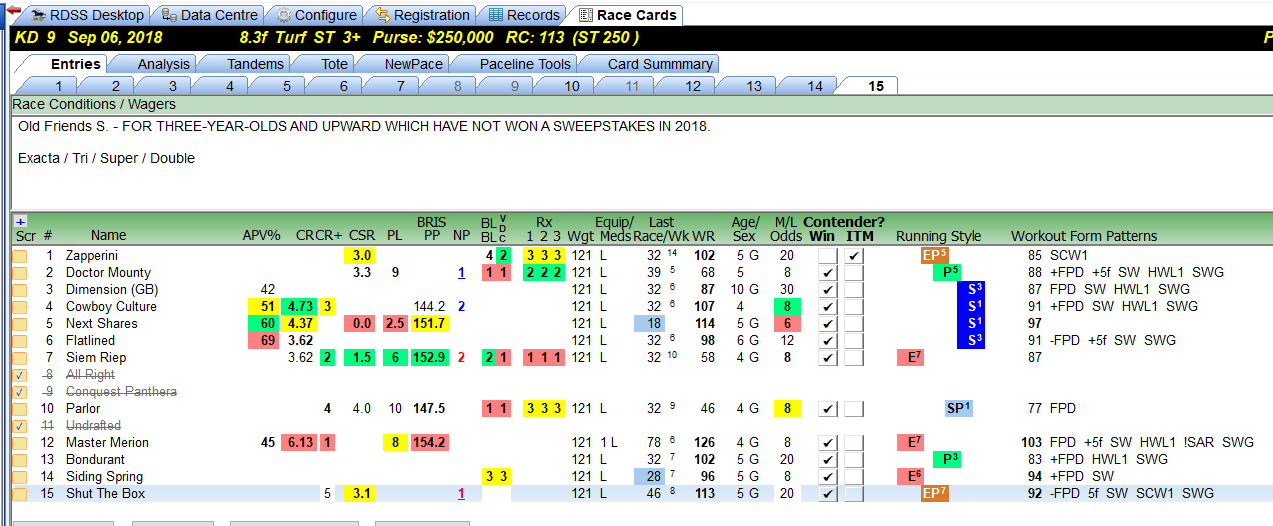
Task: Click the CSR column header
Action: [362, 236]
